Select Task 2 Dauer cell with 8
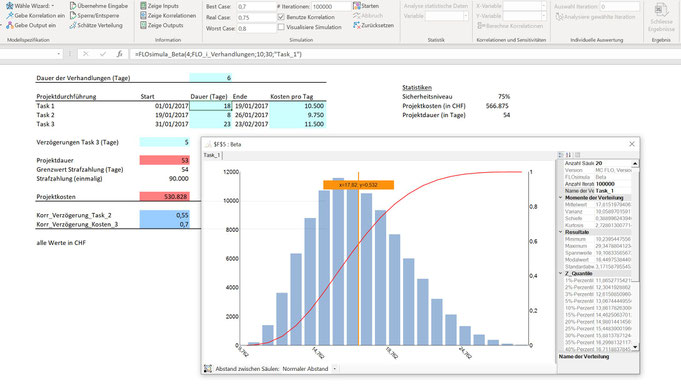 [x=211, y=115]
